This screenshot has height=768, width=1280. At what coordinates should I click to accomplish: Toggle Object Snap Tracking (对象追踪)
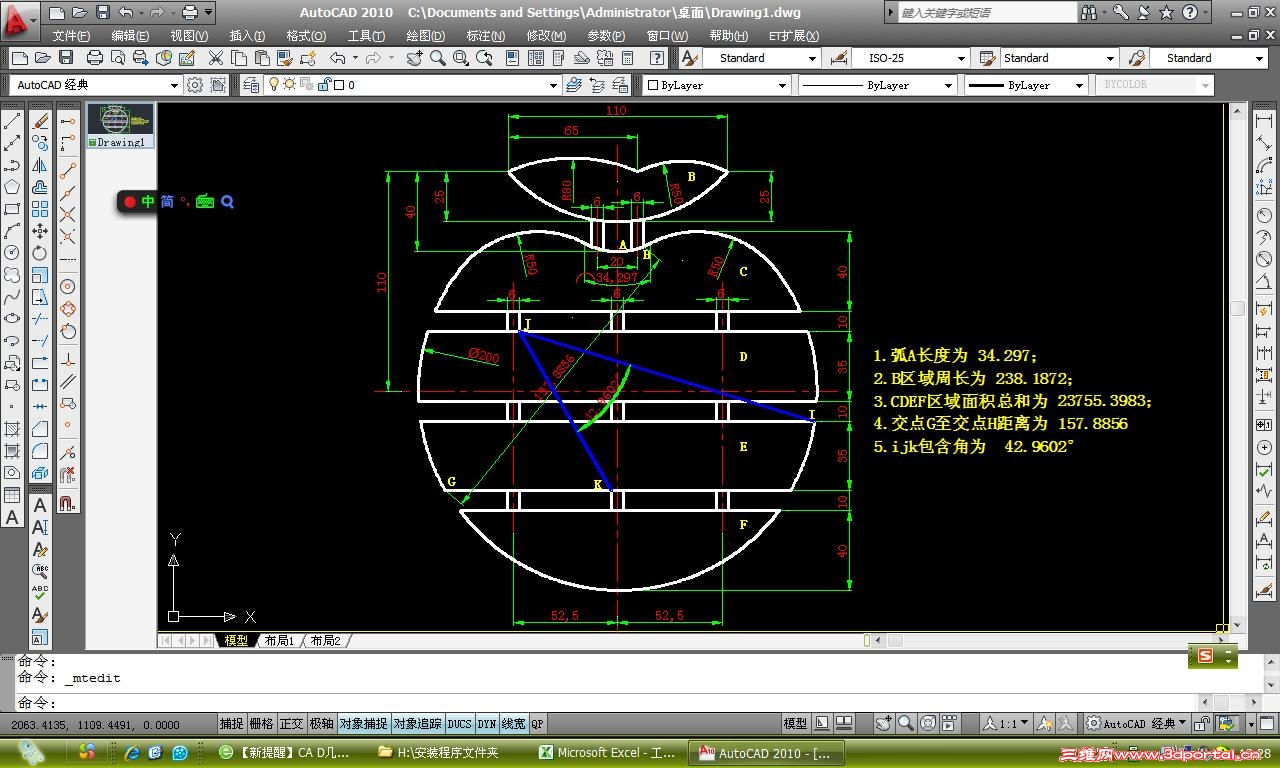click(417, 724)
